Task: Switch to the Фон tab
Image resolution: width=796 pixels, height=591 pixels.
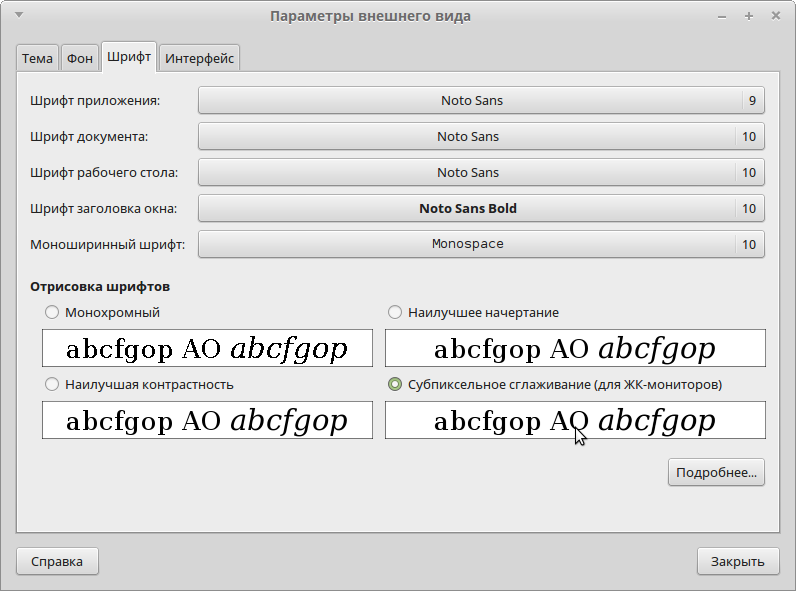Action: pyautogui.click(x=80, y=58)
